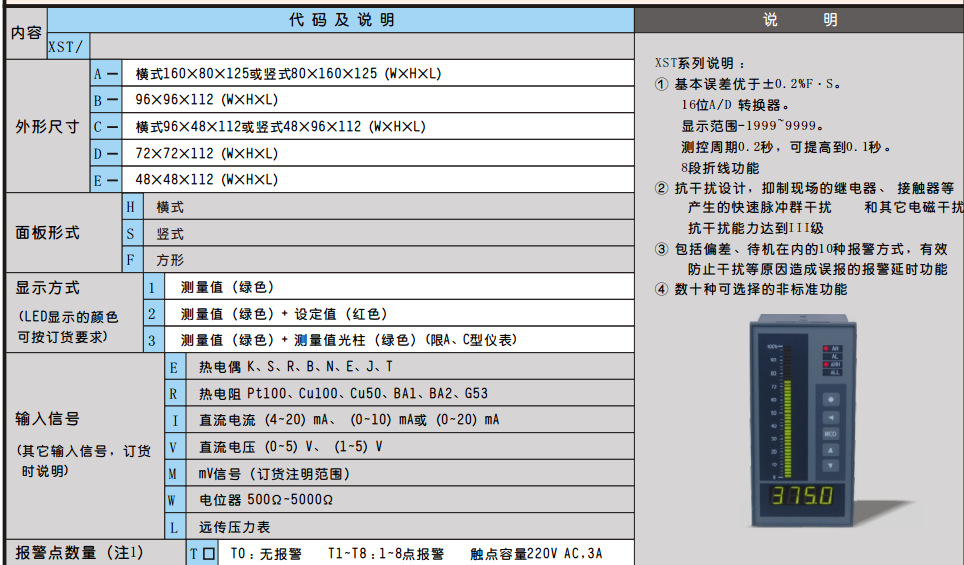Click the green bar graph column on instrument

(787, 412)
